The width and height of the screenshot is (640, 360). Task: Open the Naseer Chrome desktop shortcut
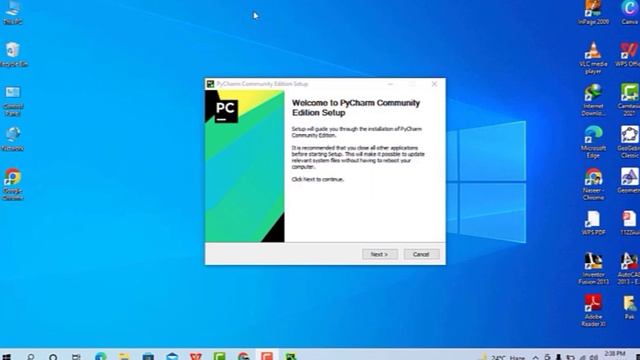[593, 184]
